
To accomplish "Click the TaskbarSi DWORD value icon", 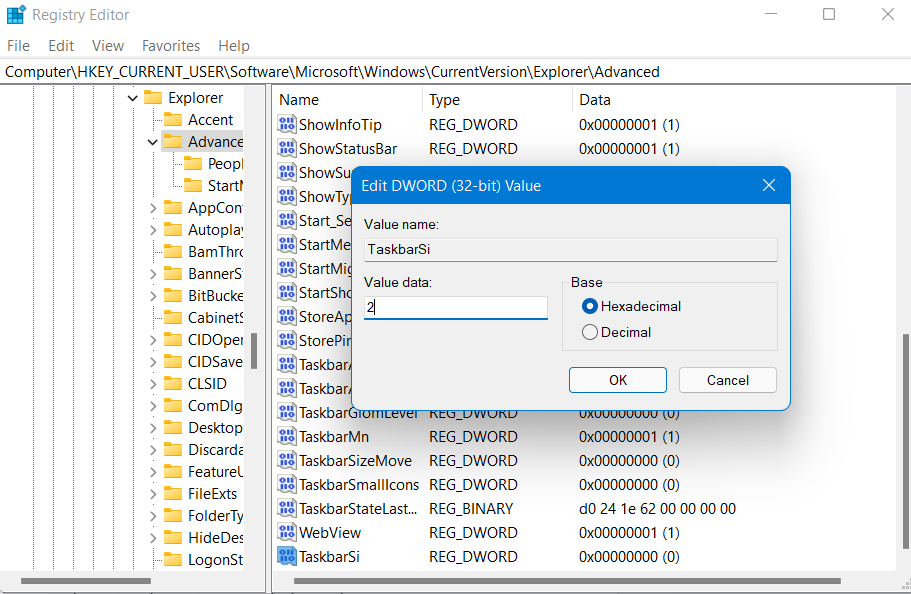I will pos(287,557).
